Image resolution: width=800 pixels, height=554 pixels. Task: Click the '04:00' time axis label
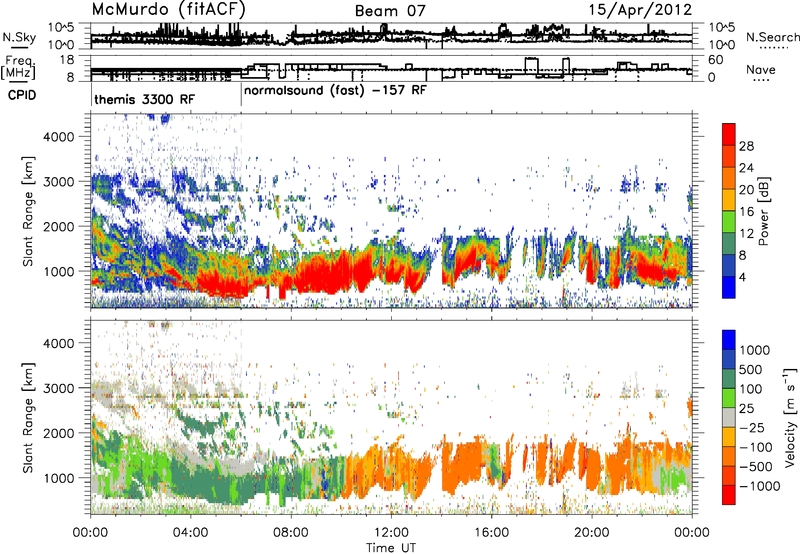click(x=191, y=533)
